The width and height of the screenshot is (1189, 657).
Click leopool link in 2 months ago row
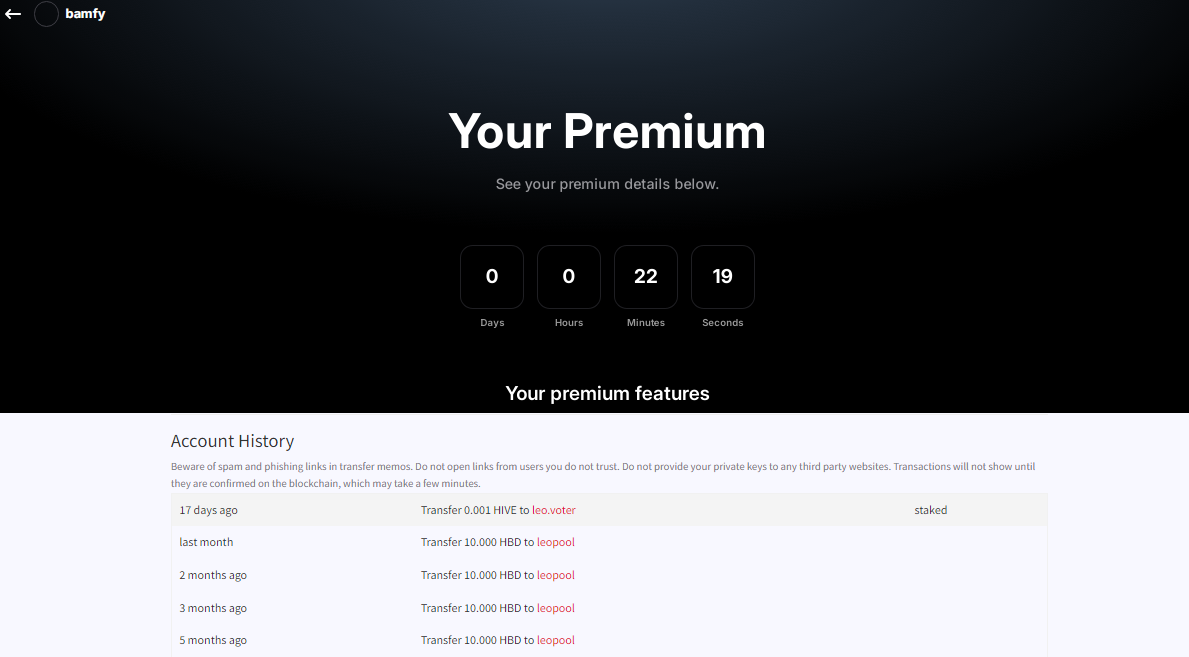[x=555, y=575]
